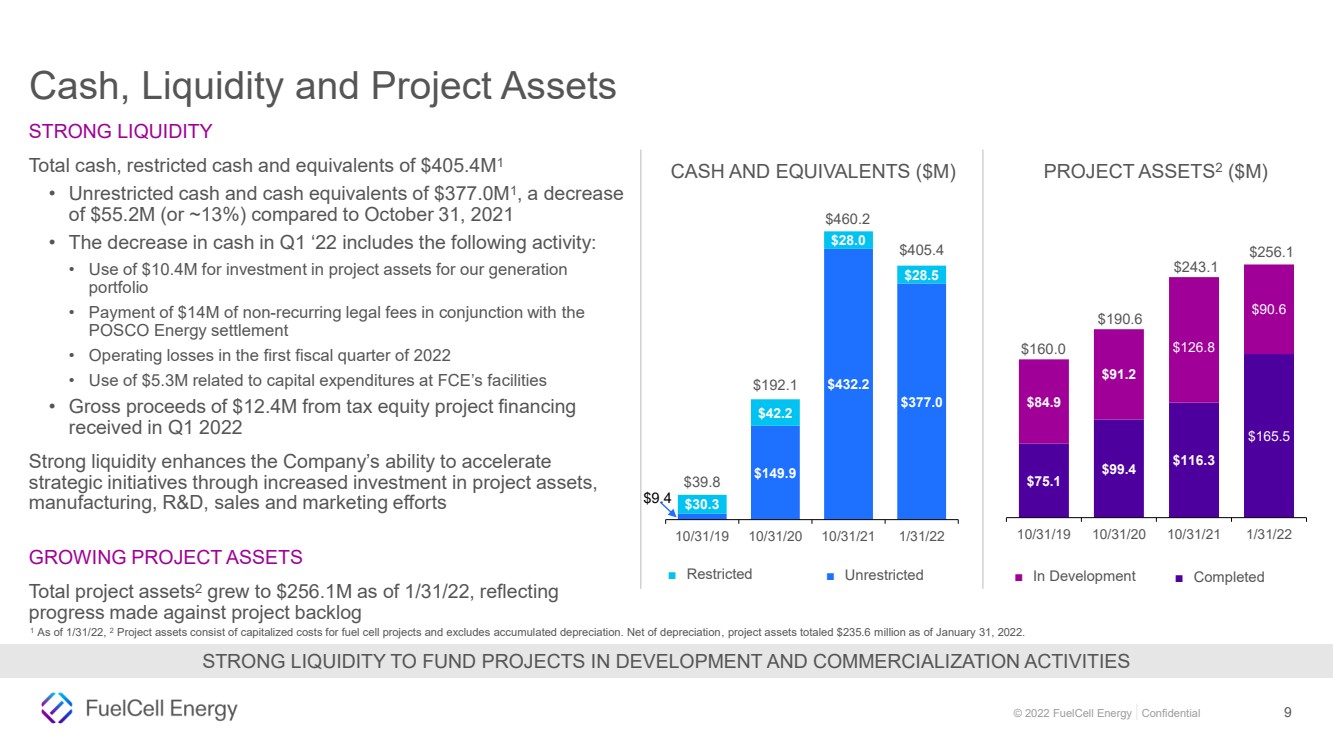The width and height of the screenshot is (1333, 749).
Task: Click the $90.6 in-development bar value
Action: (1269, 310)
